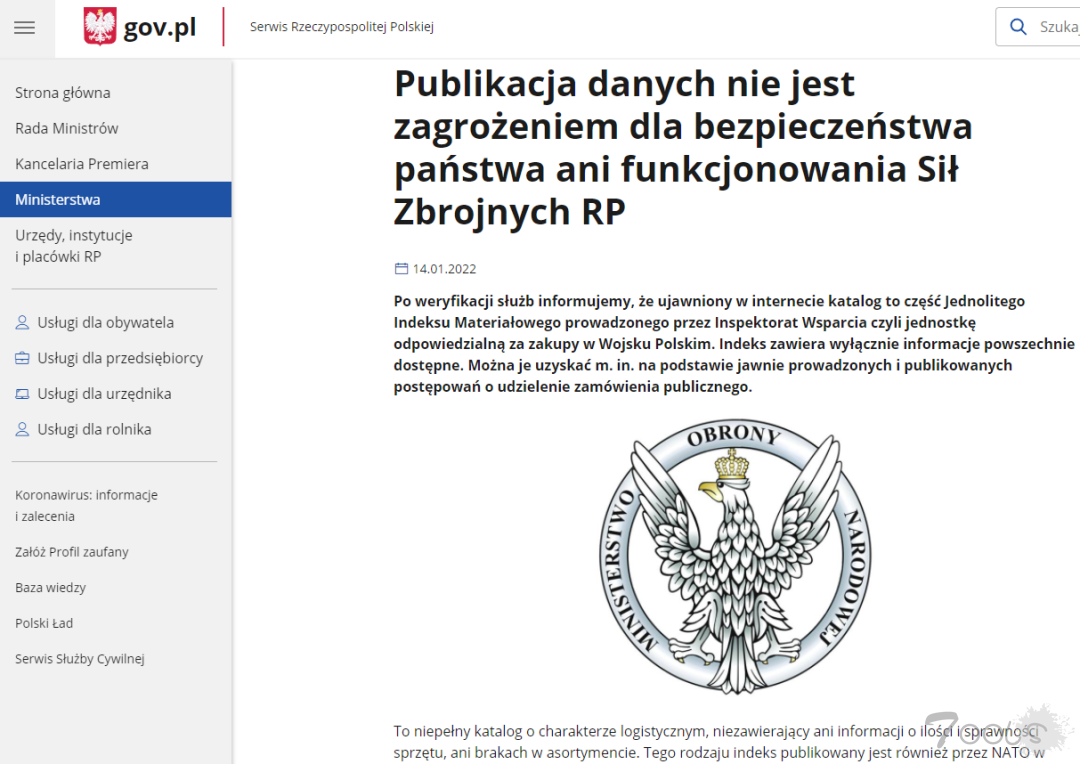This screenshot has width=1080, height=764.
Task: Open Serwis Służby Cywilnej link
Action: 80,659
